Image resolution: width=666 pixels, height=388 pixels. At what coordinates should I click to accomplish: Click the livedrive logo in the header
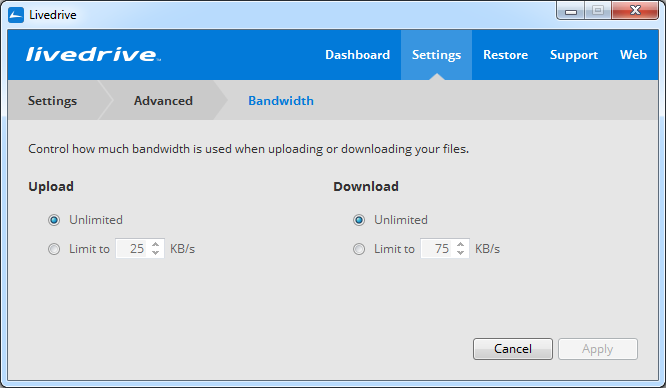pyautogui.click(x=93, y=54)
